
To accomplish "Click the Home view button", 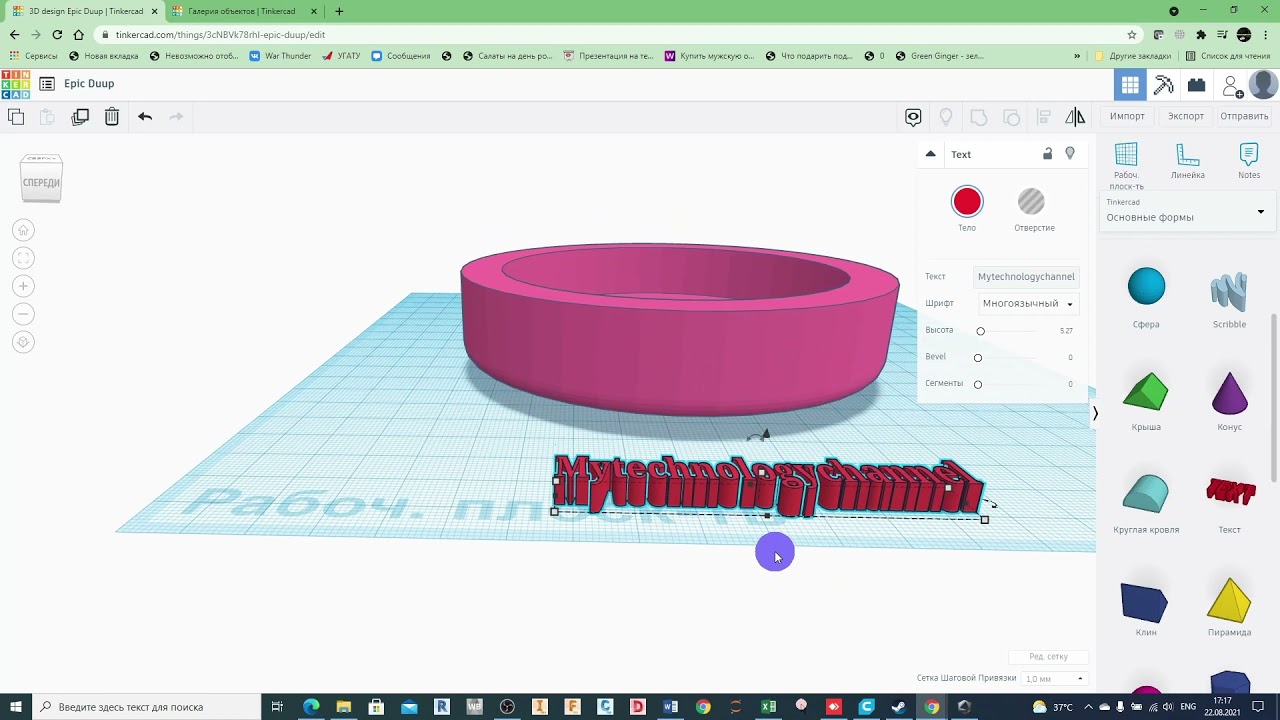I will 24,230.
